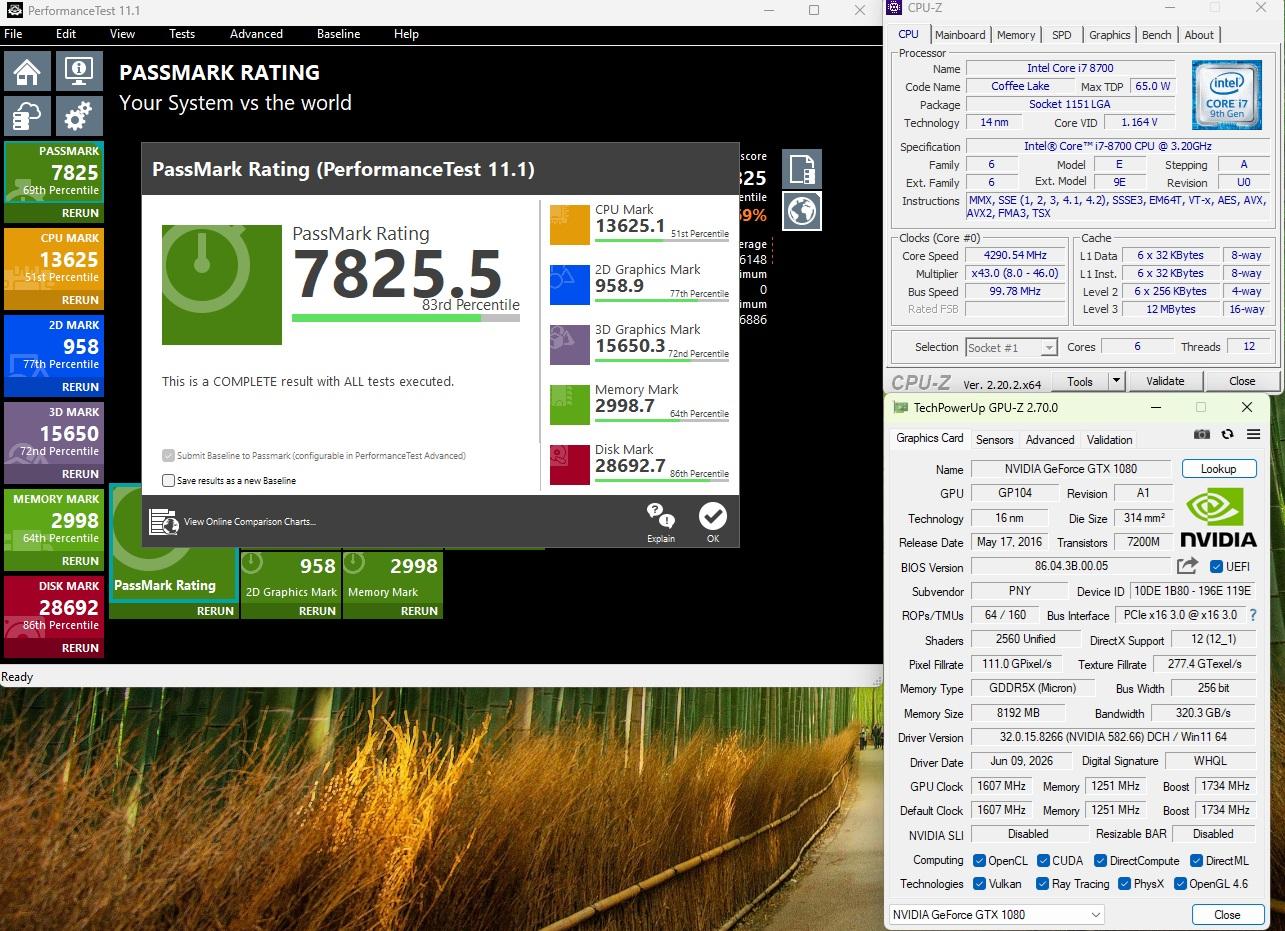Click the red Disk Mark icon

click(x=570, y=464)
